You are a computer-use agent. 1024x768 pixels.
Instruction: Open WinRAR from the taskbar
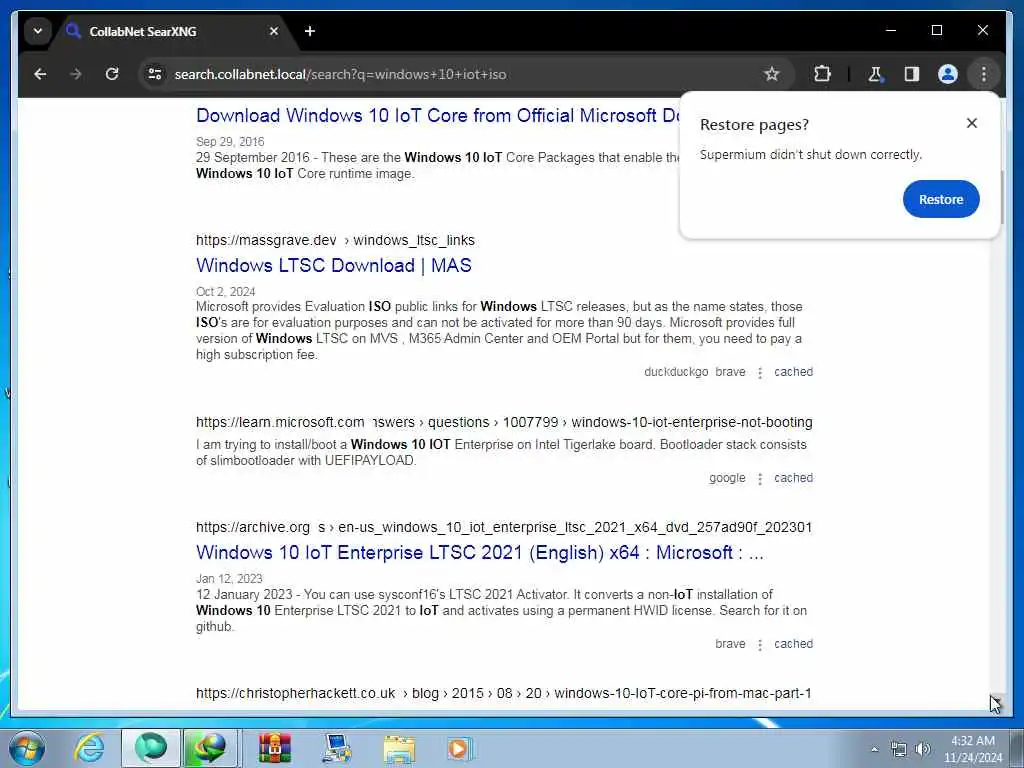point(274,748)
